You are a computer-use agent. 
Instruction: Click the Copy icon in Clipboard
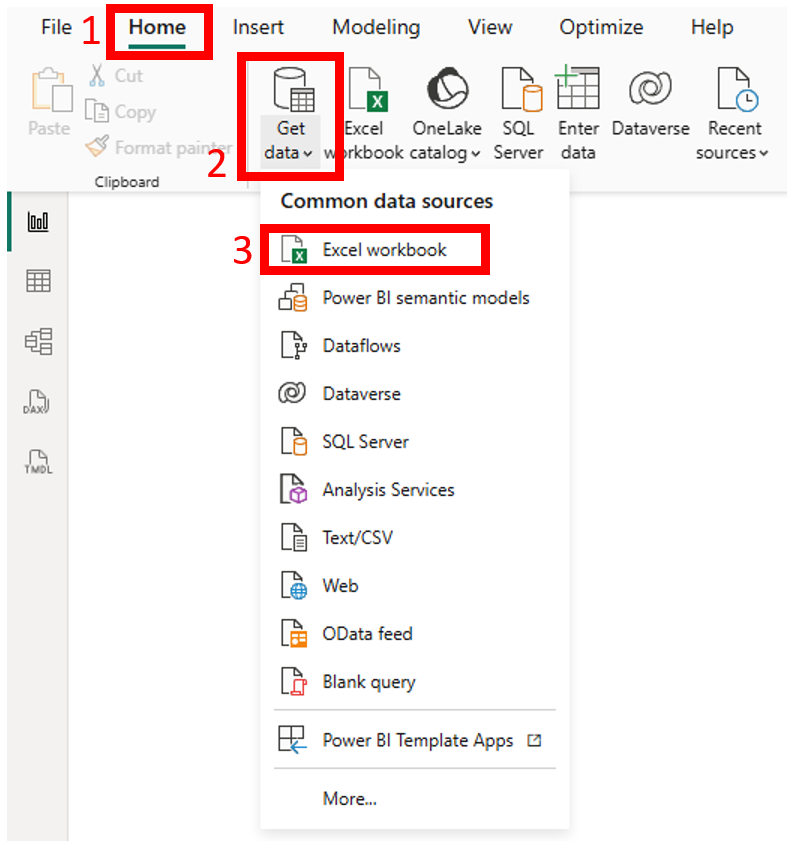pos(97,111)
